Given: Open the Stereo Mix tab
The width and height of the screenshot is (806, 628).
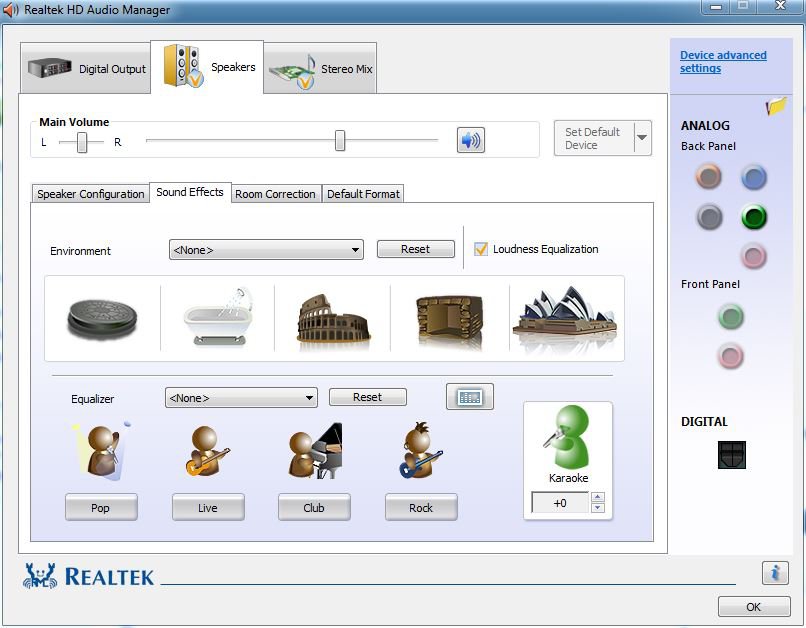Looking at the screenshot, I should [320, 68].
